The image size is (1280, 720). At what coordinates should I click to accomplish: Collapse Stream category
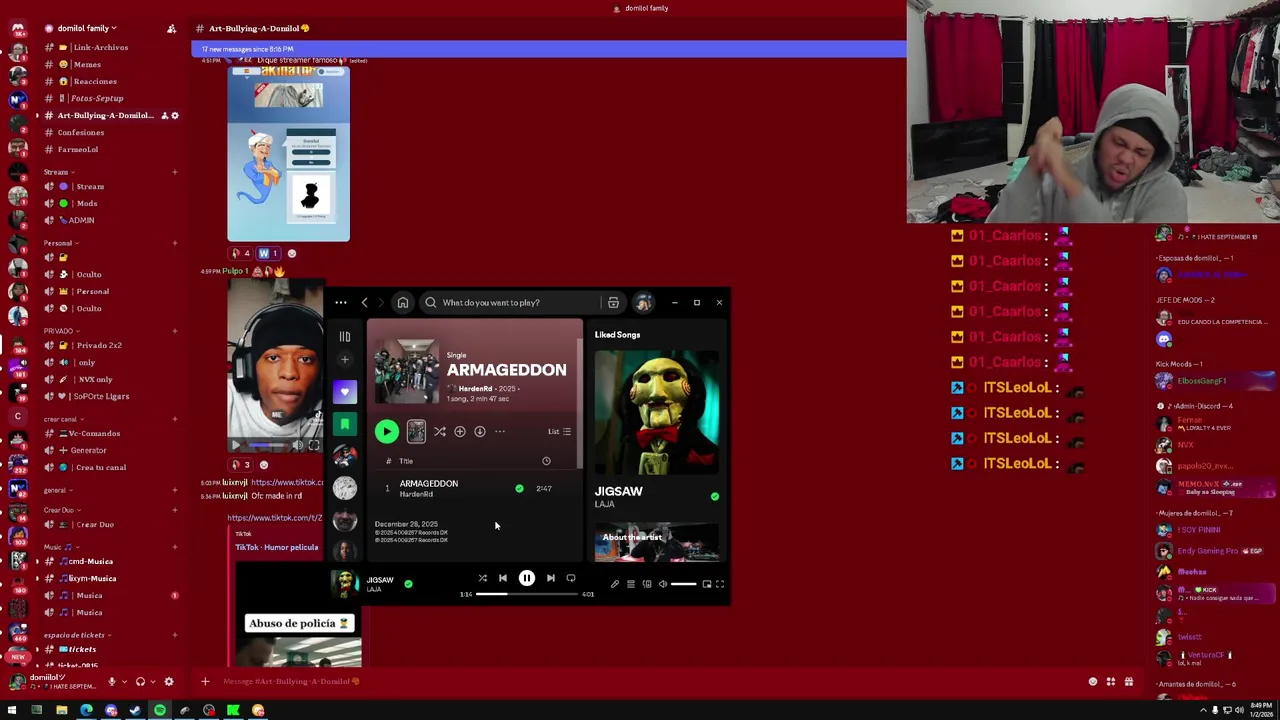(x=59, y=172)
